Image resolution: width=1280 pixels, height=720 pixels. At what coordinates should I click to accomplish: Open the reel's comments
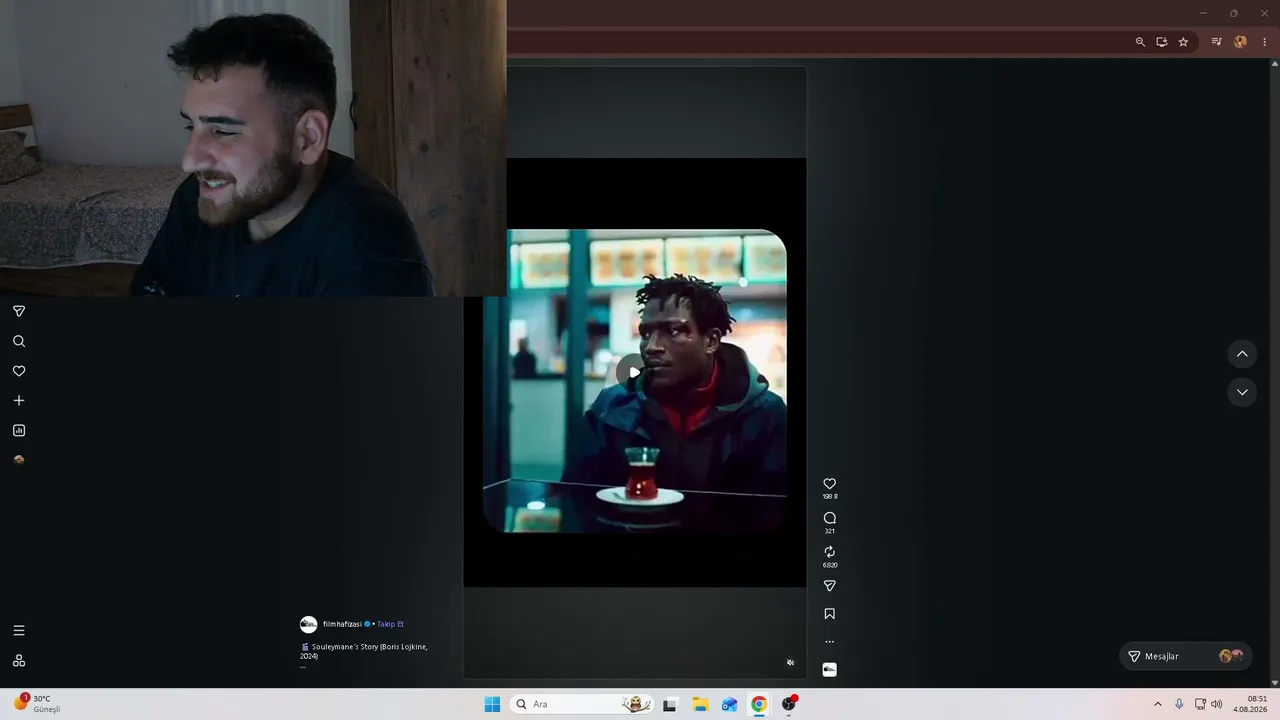click(x=829, y=518)
